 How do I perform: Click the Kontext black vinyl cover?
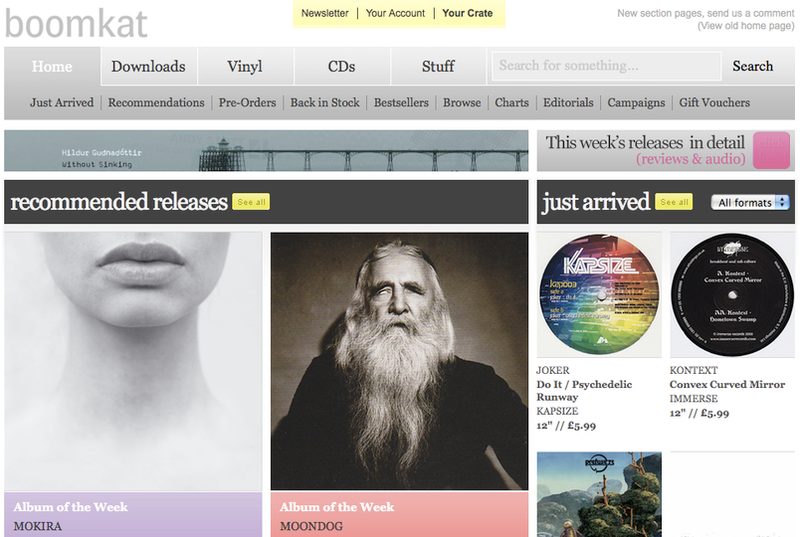pyautogui.click(x=732, y=295)
